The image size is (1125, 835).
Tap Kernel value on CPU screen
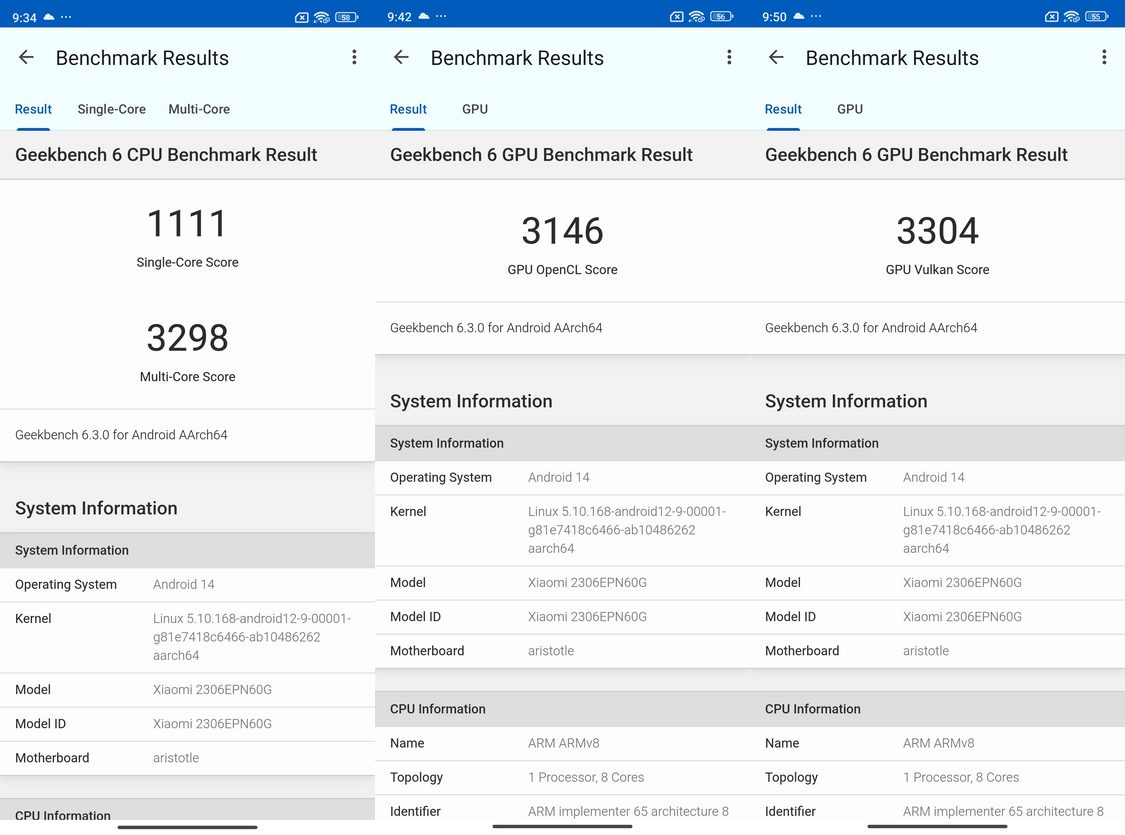pos(252,637)
